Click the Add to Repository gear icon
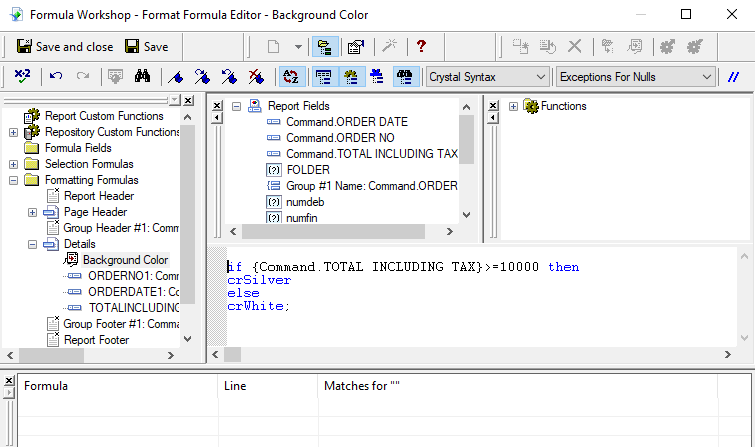This screenshot has width=755, height=447. coord(667,47)
